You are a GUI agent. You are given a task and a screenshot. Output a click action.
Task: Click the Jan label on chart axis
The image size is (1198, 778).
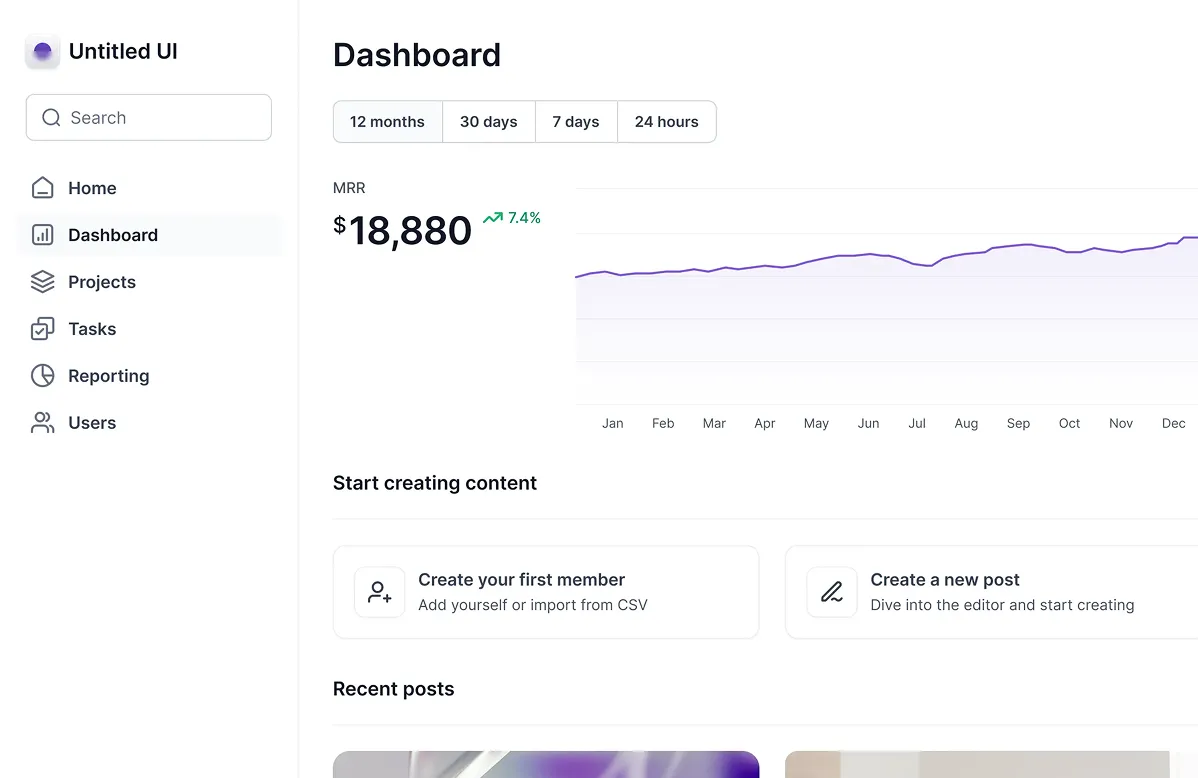(613, 423)
